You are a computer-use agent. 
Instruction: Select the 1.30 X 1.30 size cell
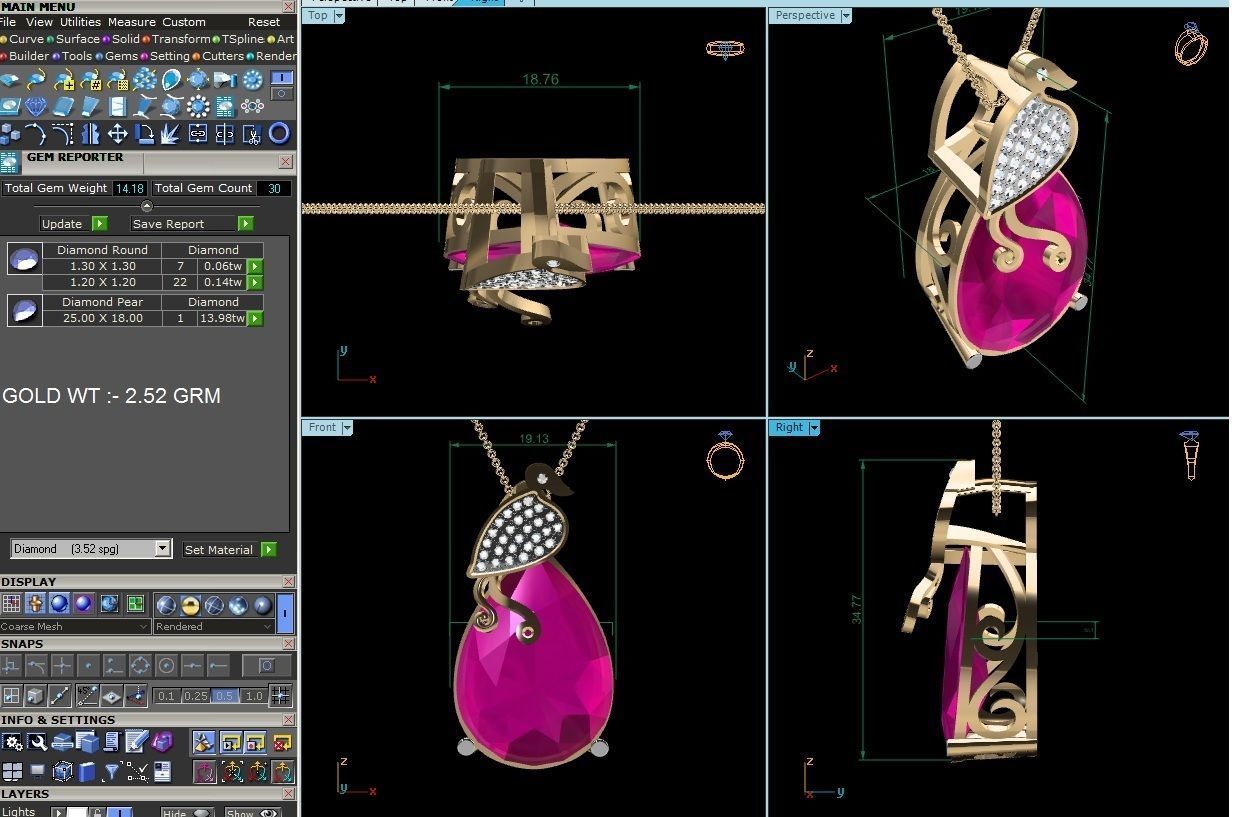tap(102, 266)
